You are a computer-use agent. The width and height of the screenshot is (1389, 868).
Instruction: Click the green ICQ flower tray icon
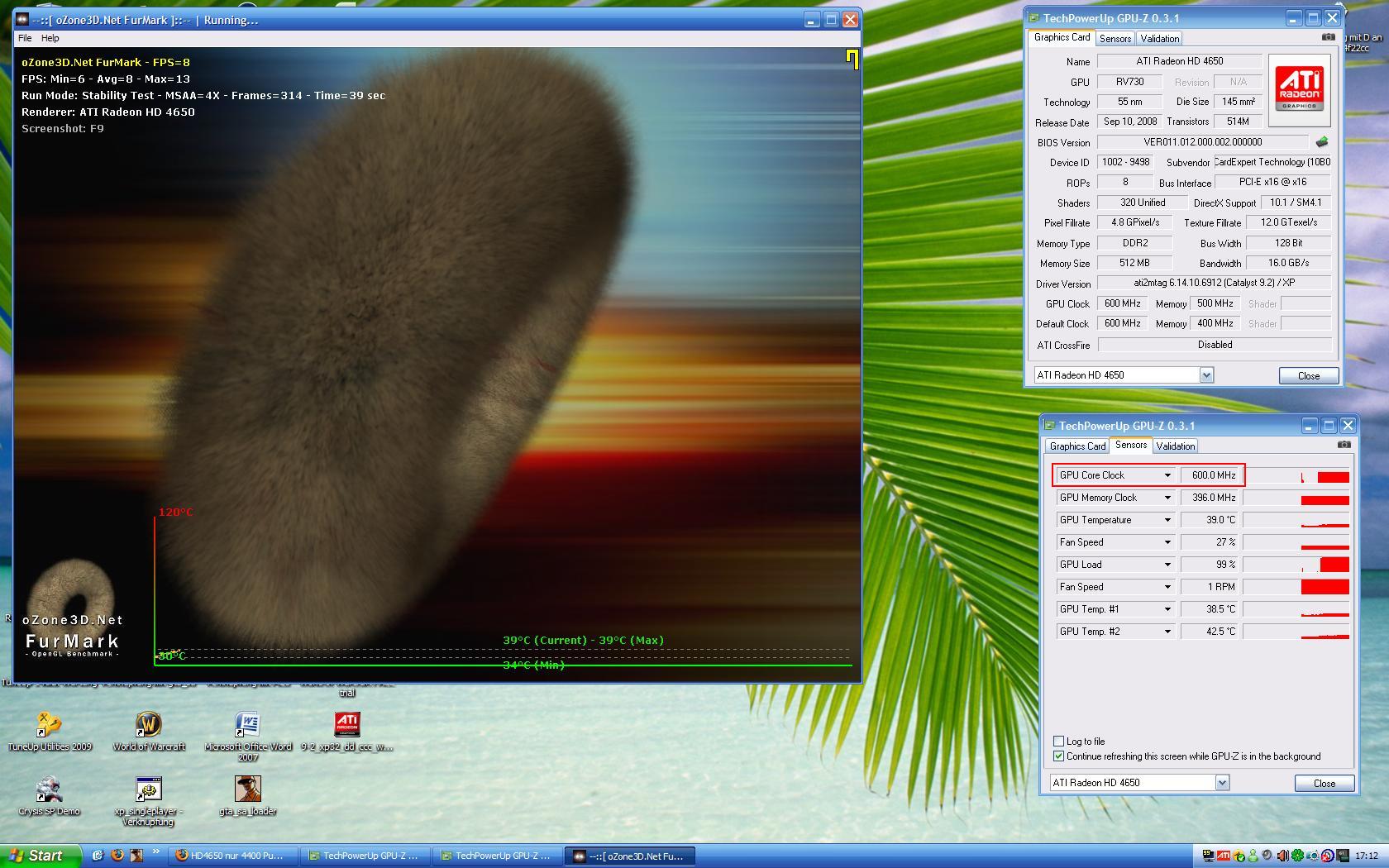[1297, 856]
